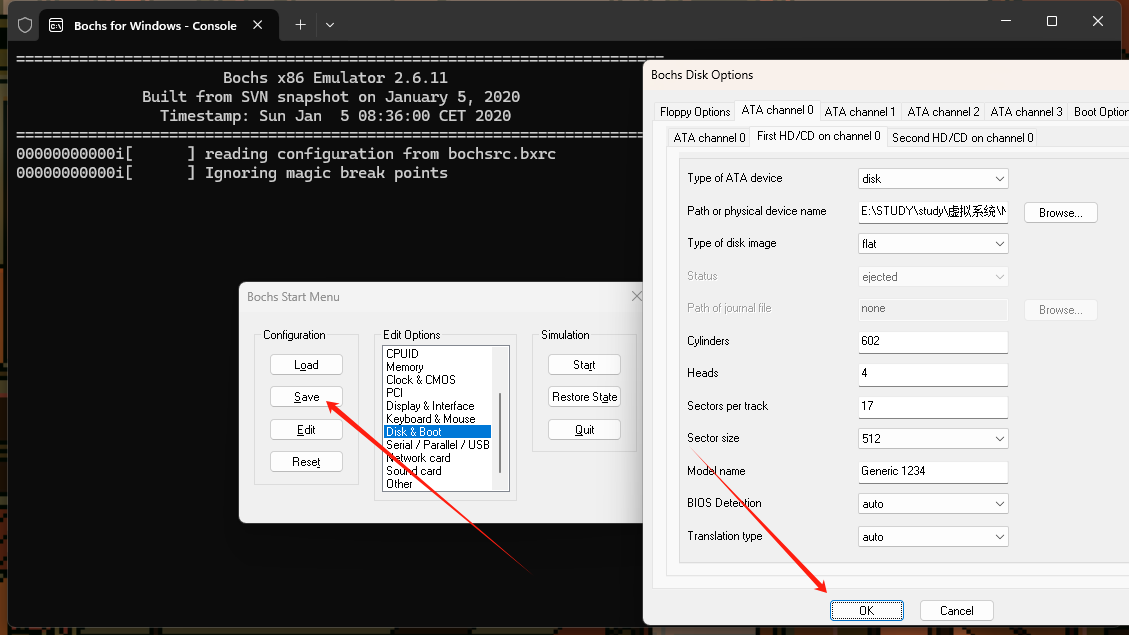Viewport: 1129px width, 635px height.
Task: Cancel the Bochs Disk Options dialog
Action: click(956, 611)
